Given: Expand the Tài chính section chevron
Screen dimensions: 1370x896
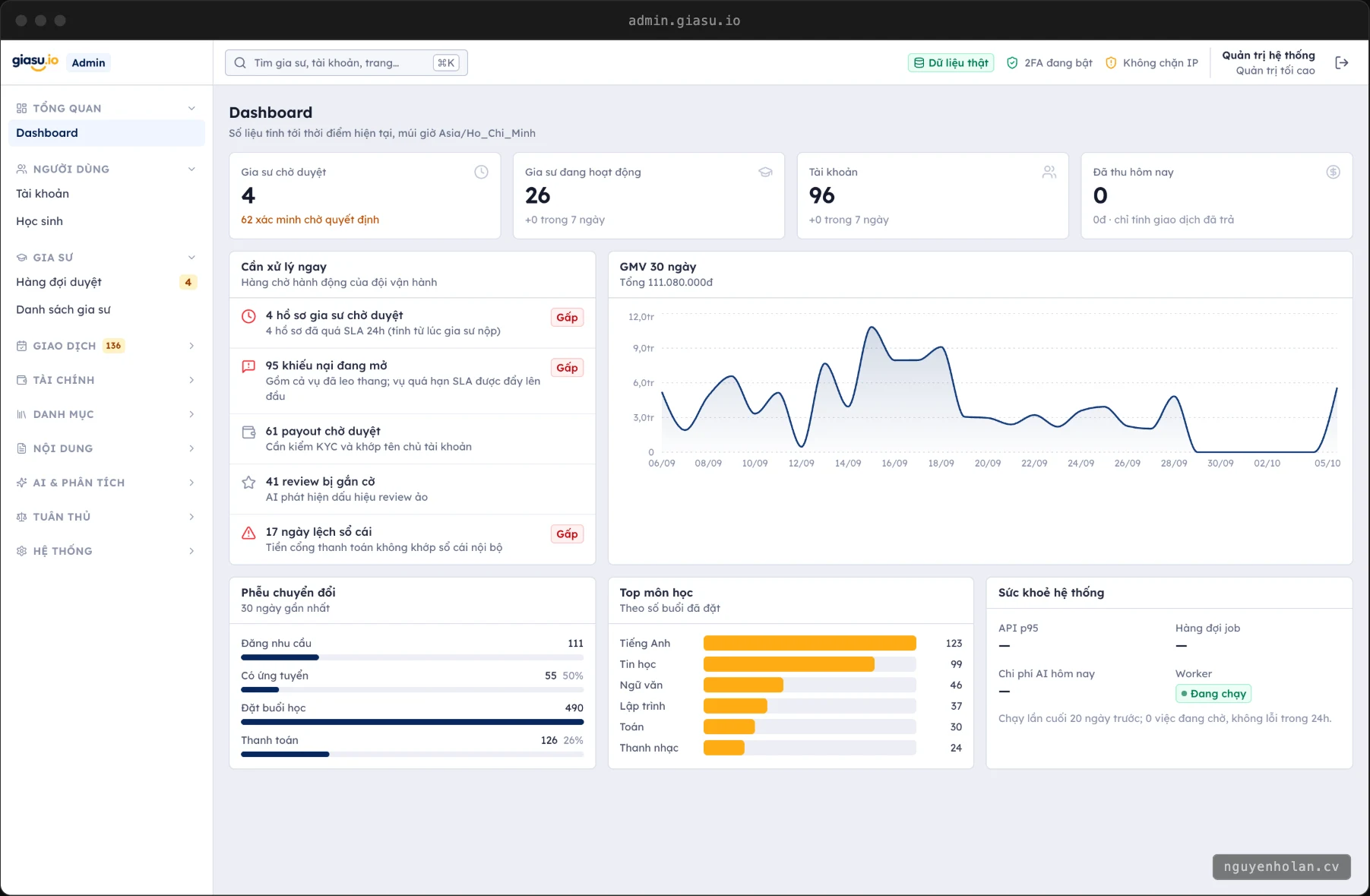Looking at the screenshot, I should coord(191,380).
